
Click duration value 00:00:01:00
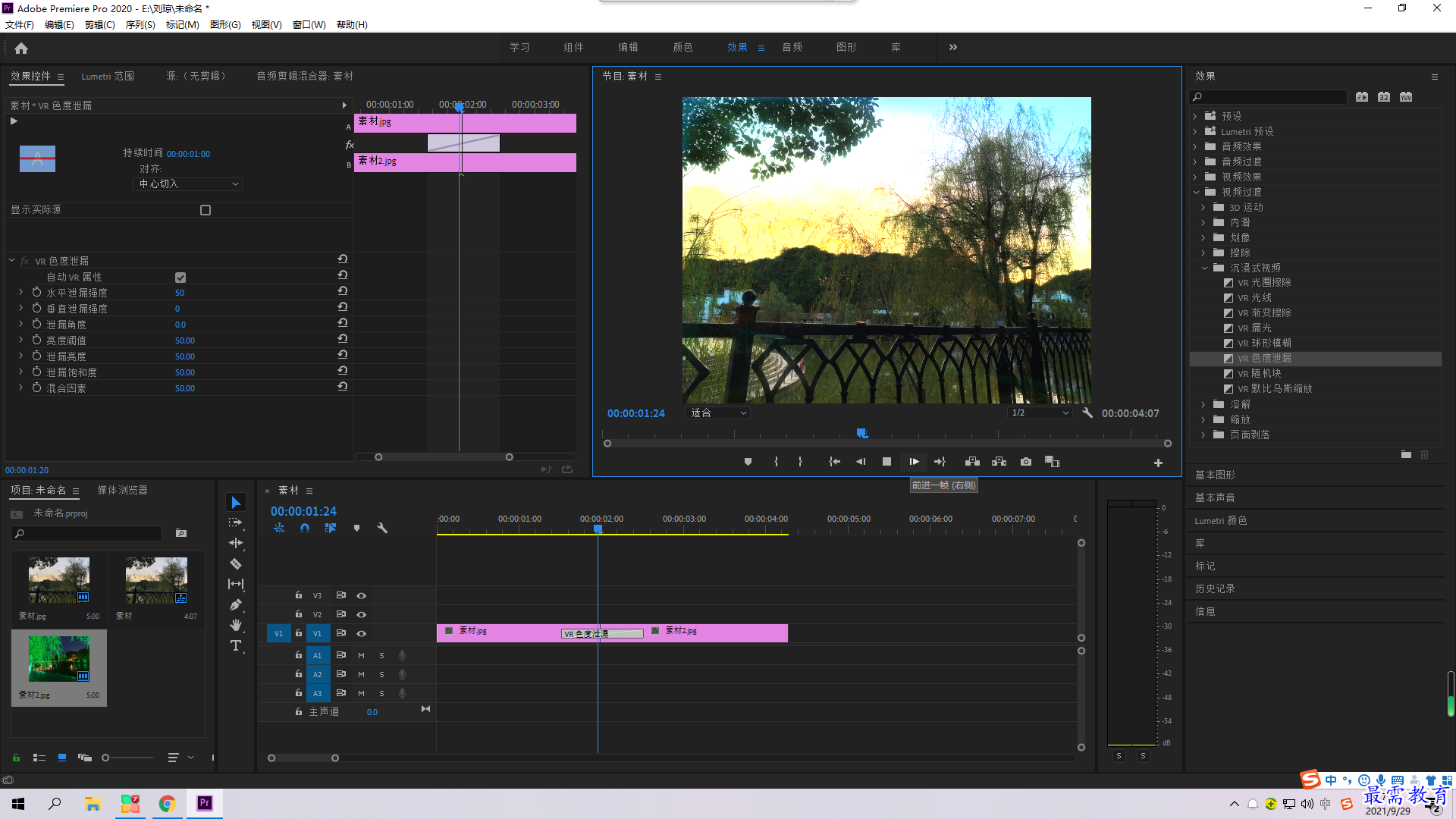pyautogui.click(x=188, y=154)
